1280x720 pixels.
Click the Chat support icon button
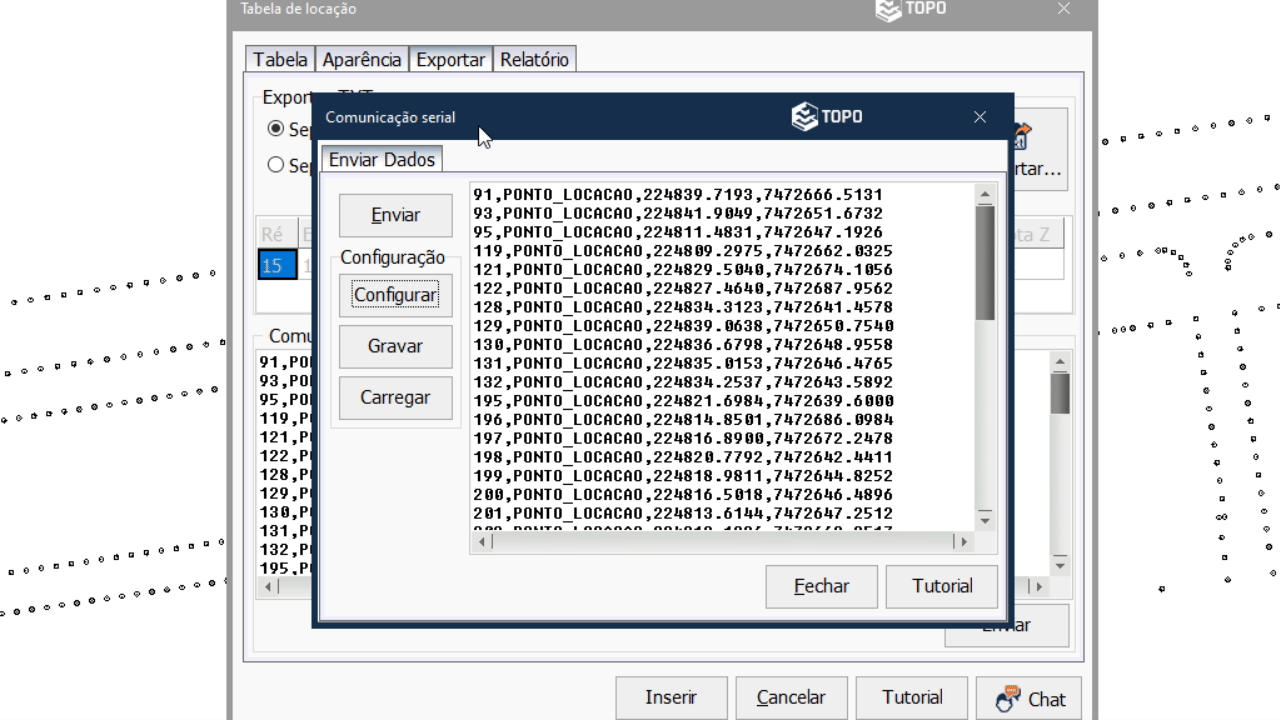coord(1020,698)
